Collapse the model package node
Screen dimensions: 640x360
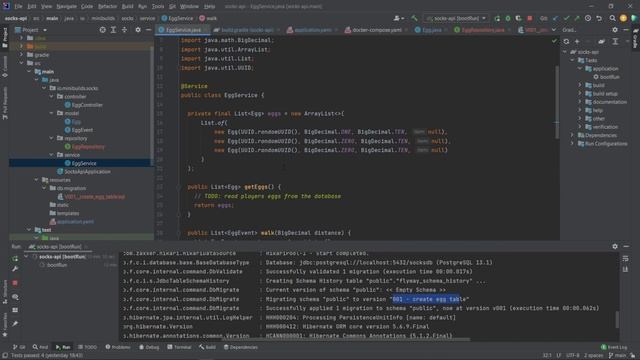pos(51,113)
